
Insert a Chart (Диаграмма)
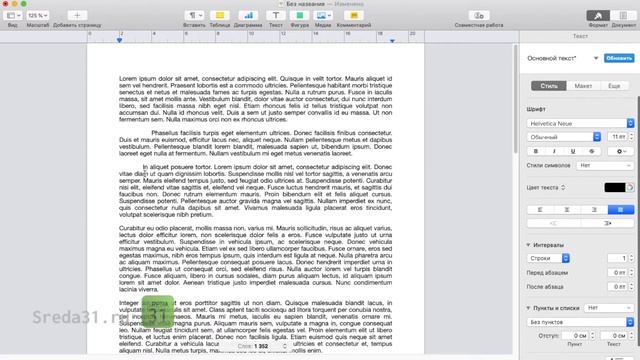248,16
